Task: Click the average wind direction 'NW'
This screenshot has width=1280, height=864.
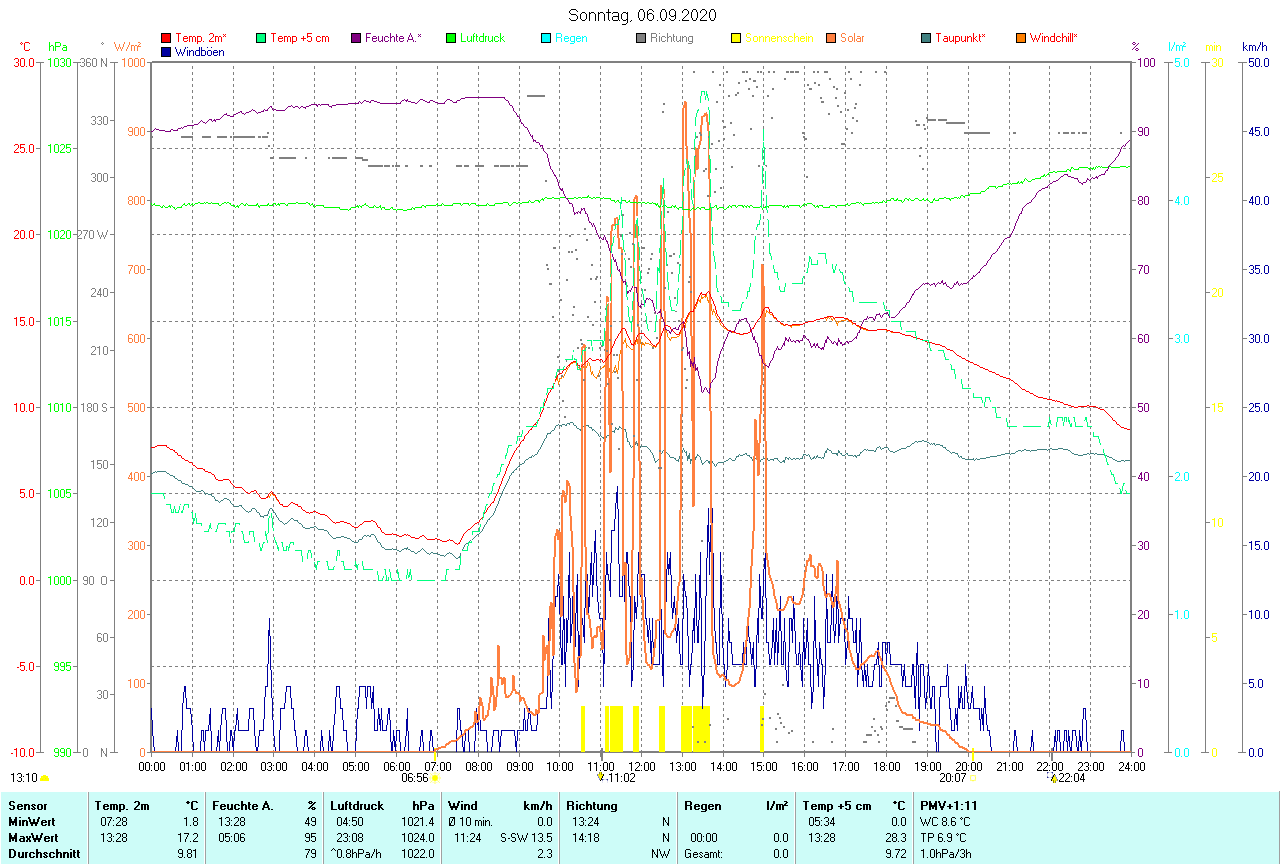Action: coord(660,853)
